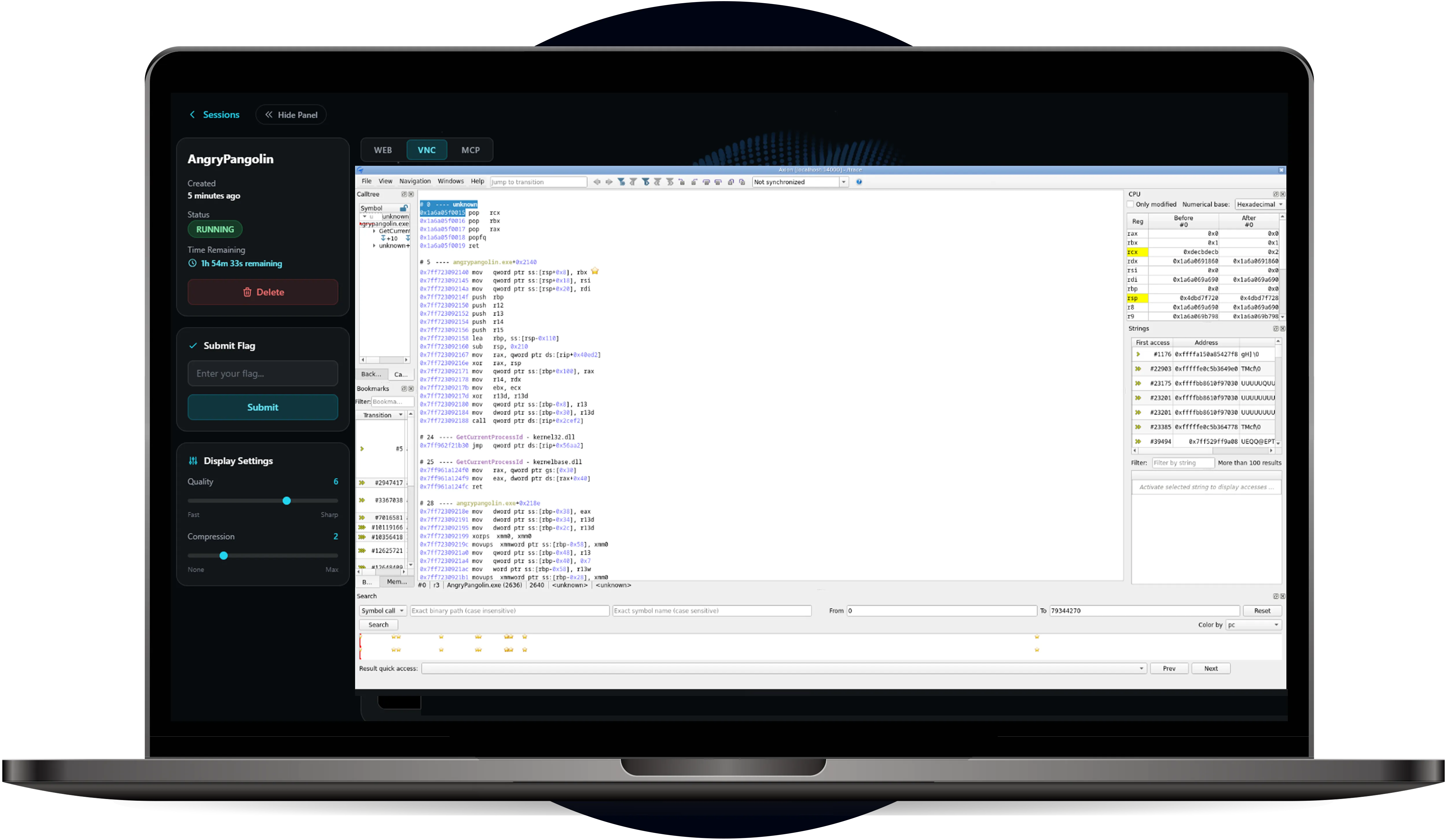Adjust the Quality slider handle

(x=287, y=501)
